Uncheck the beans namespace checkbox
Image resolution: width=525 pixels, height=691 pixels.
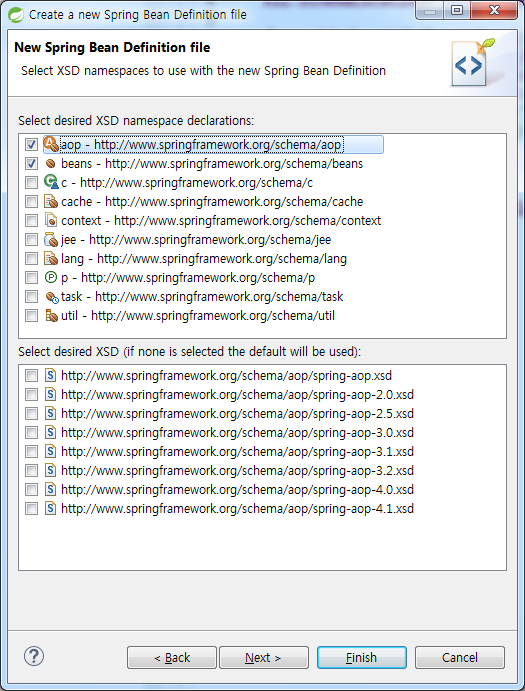click(31, 163)
